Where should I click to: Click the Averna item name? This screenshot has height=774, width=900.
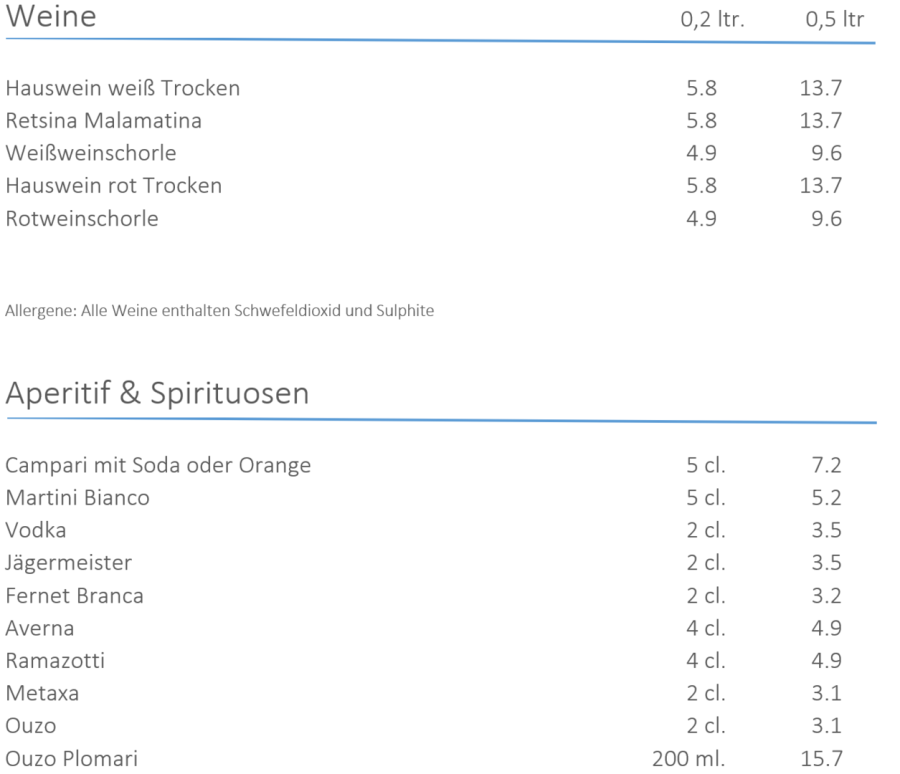pyautogui.click(x=40, y=628)
